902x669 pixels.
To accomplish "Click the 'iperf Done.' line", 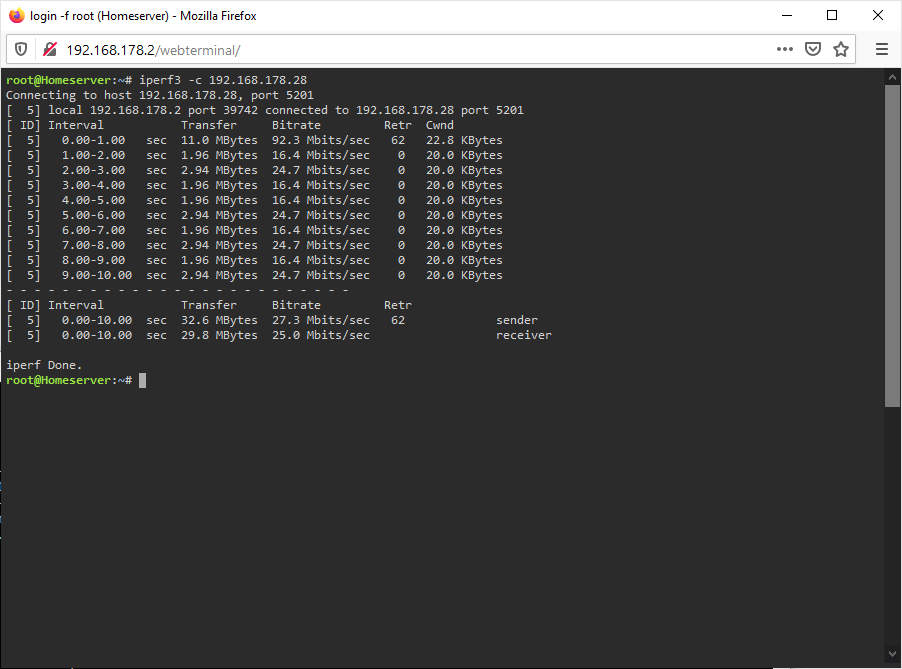I will coord(44,365).
